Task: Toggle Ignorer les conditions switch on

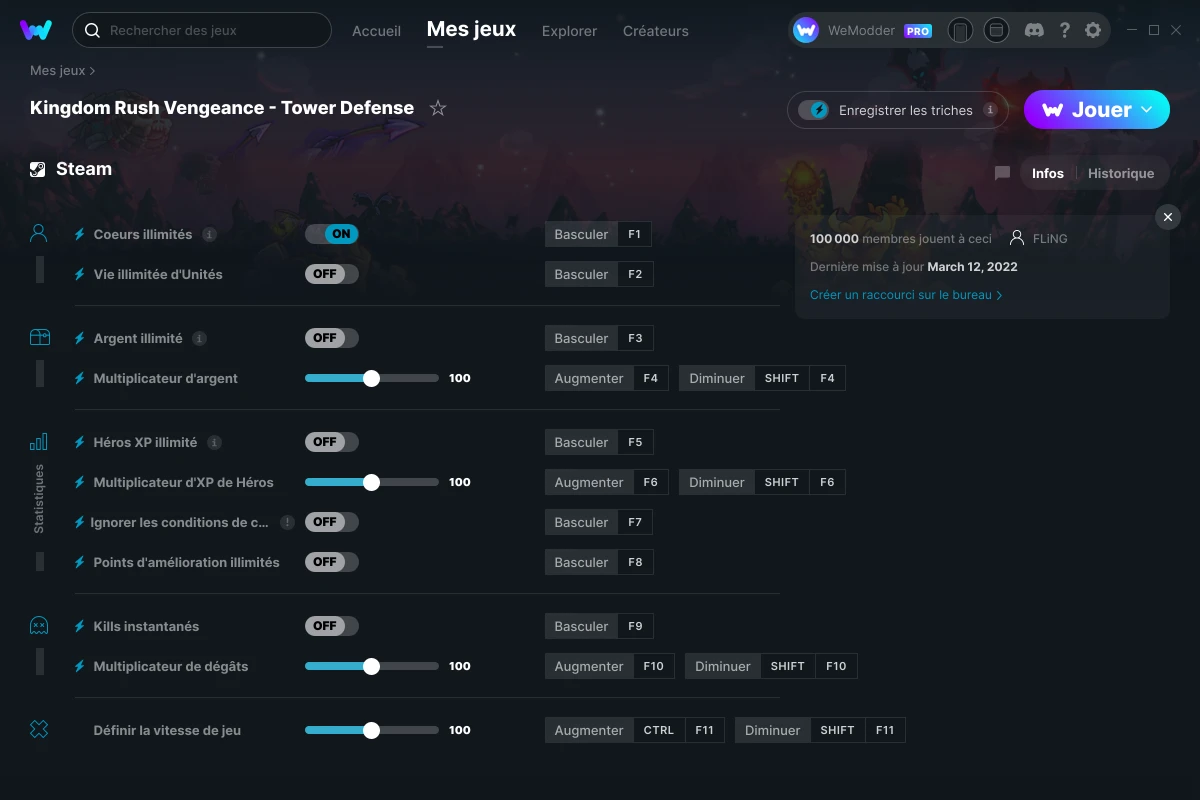Action: [332, 522]
